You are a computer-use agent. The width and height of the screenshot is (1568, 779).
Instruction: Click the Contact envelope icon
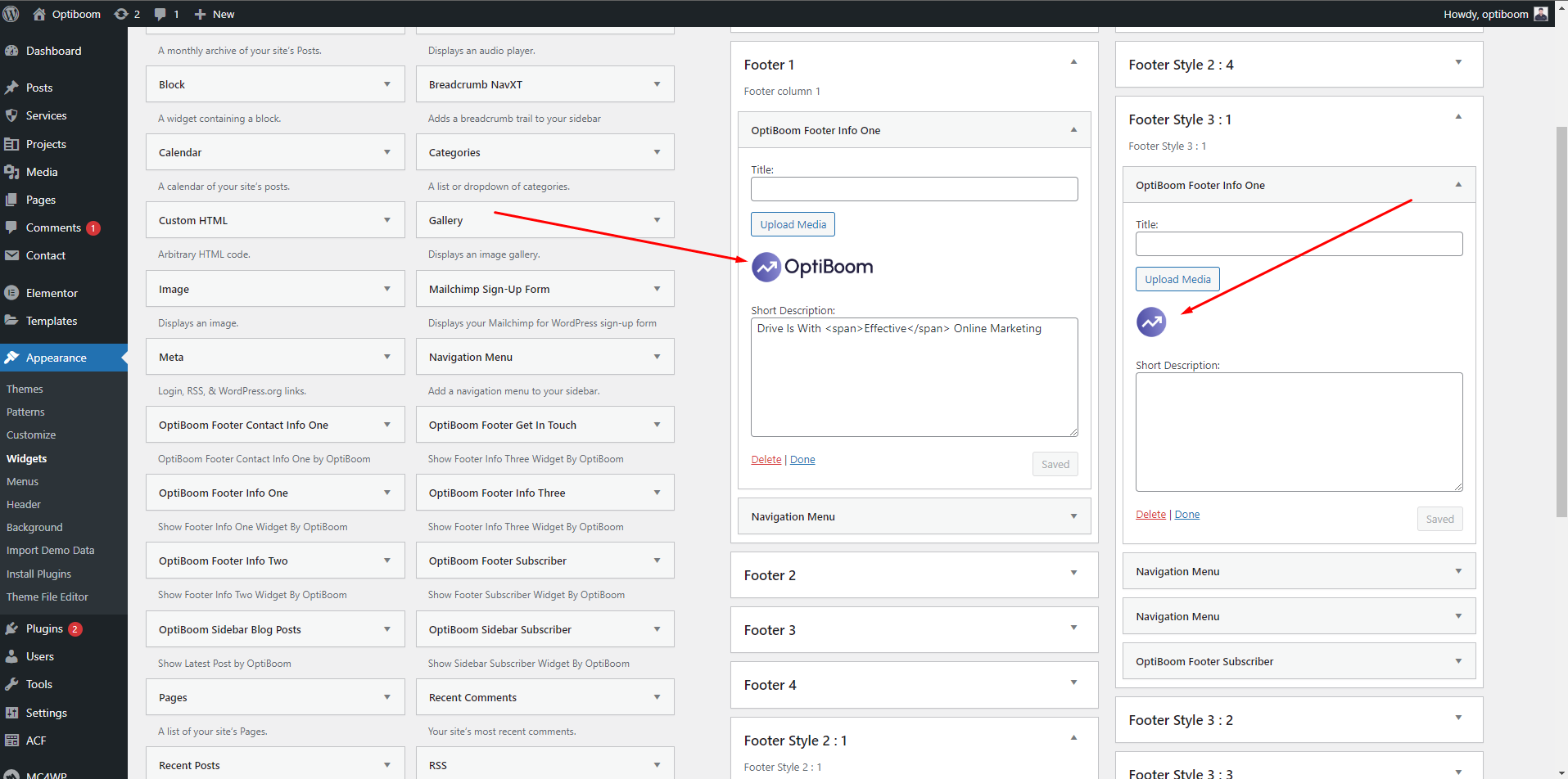click(x=11, y=255)
